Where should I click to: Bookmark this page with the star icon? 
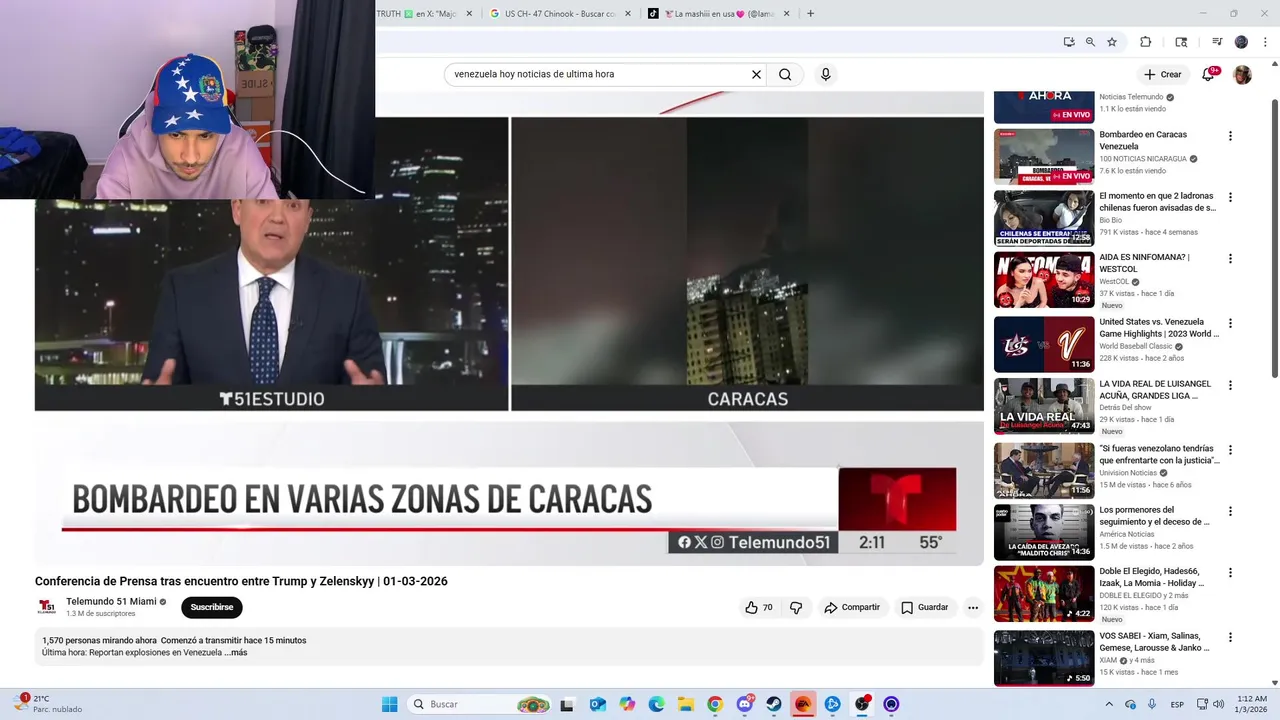[1112, 42]
